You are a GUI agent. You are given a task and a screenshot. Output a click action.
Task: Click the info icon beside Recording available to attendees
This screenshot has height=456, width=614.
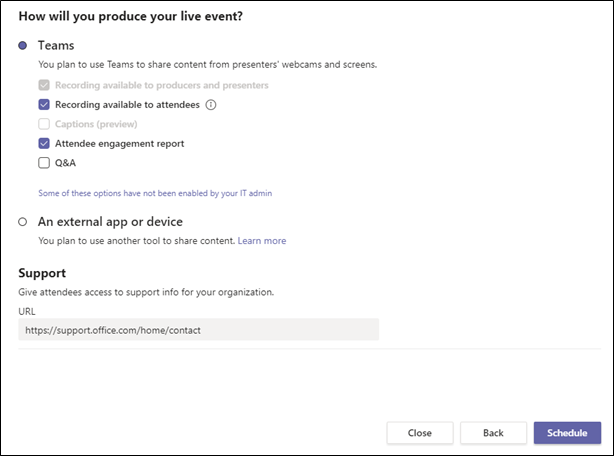coord(211,105)
